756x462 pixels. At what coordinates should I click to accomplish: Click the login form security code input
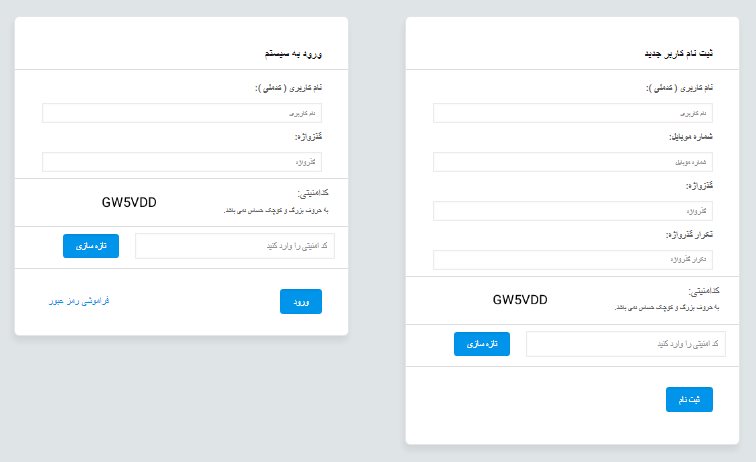coord(235,246)
